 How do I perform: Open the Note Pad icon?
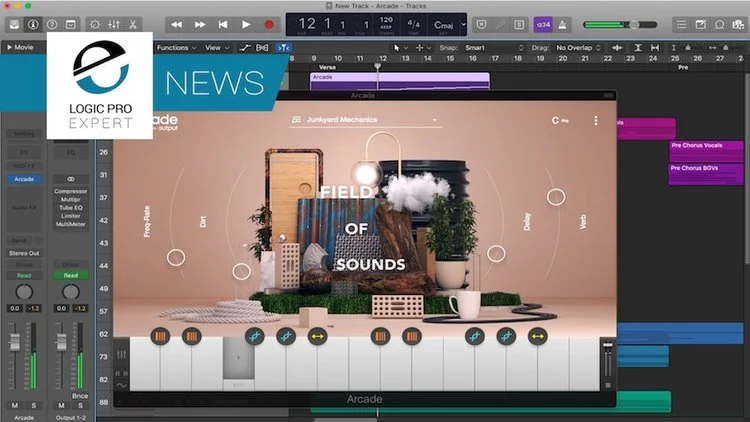[701, 24]
